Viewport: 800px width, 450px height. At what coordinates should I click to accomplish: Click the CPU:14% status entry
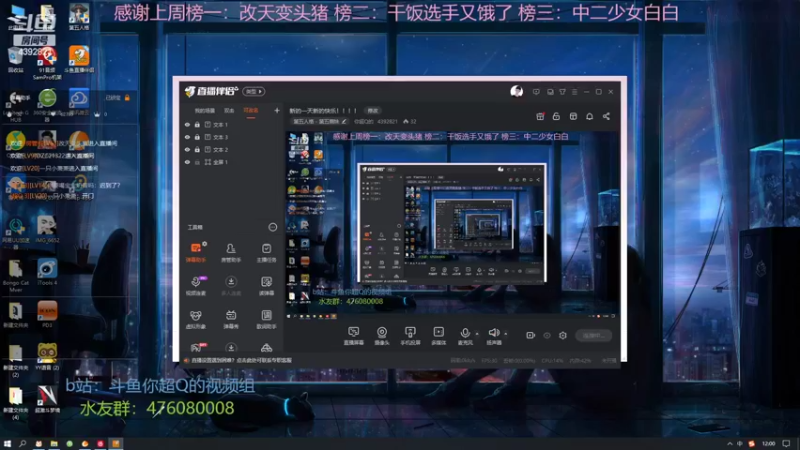click(x=553, y=360)
